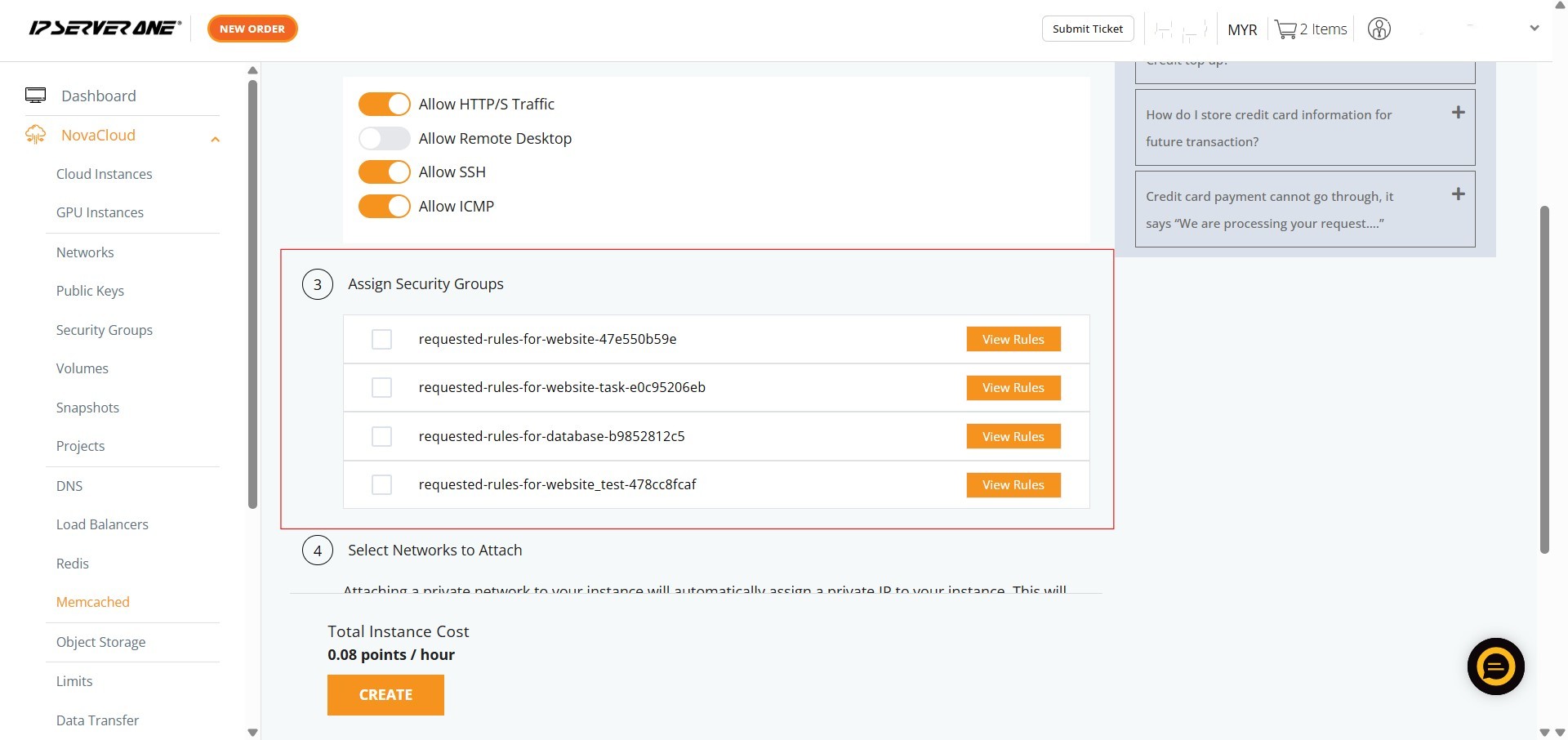
Task: Go to Security Groups in sidebar
Action: 105,330
